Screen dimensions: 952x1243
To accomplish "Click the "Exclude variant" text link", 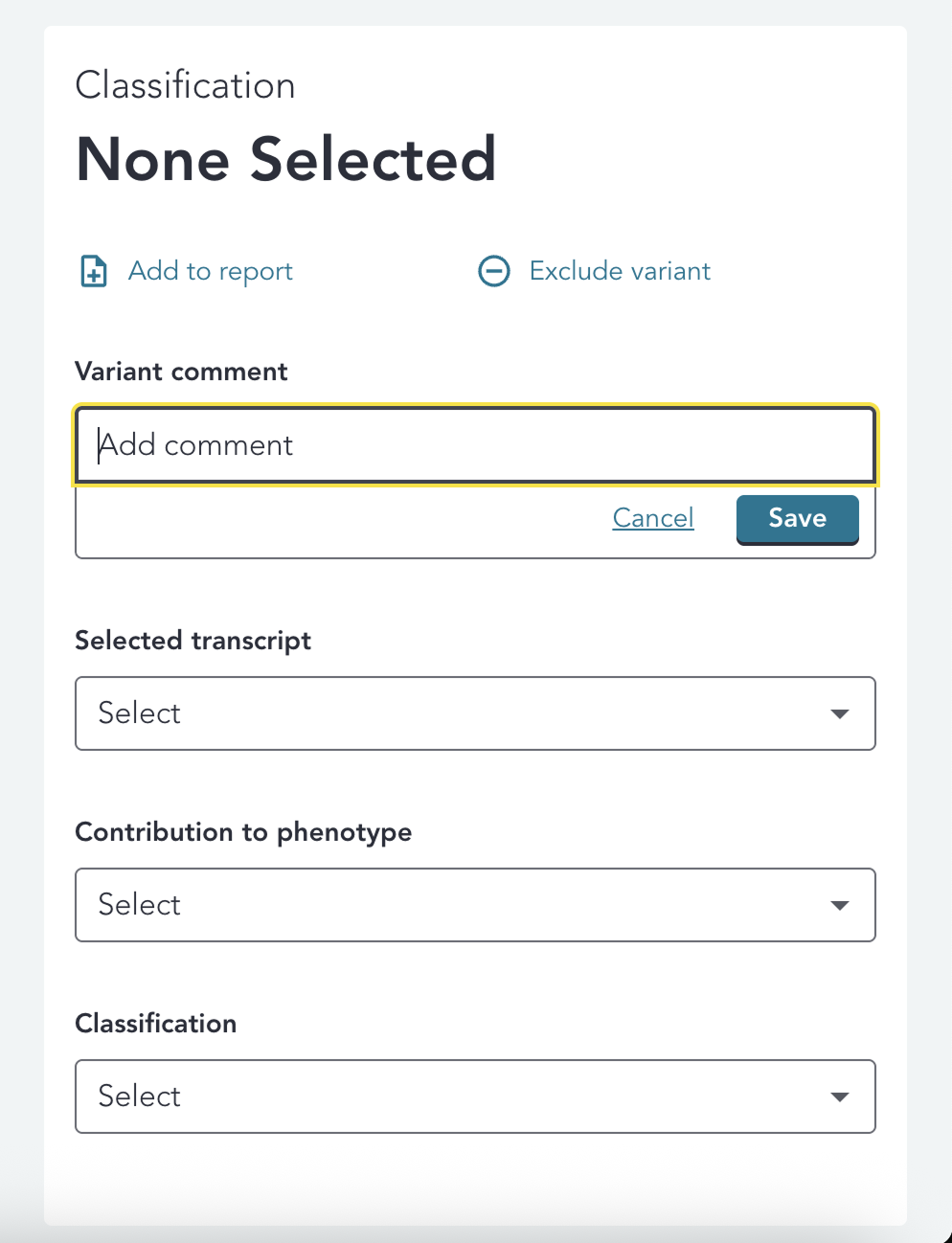I will pyautogui.click(x=620, y=272).
